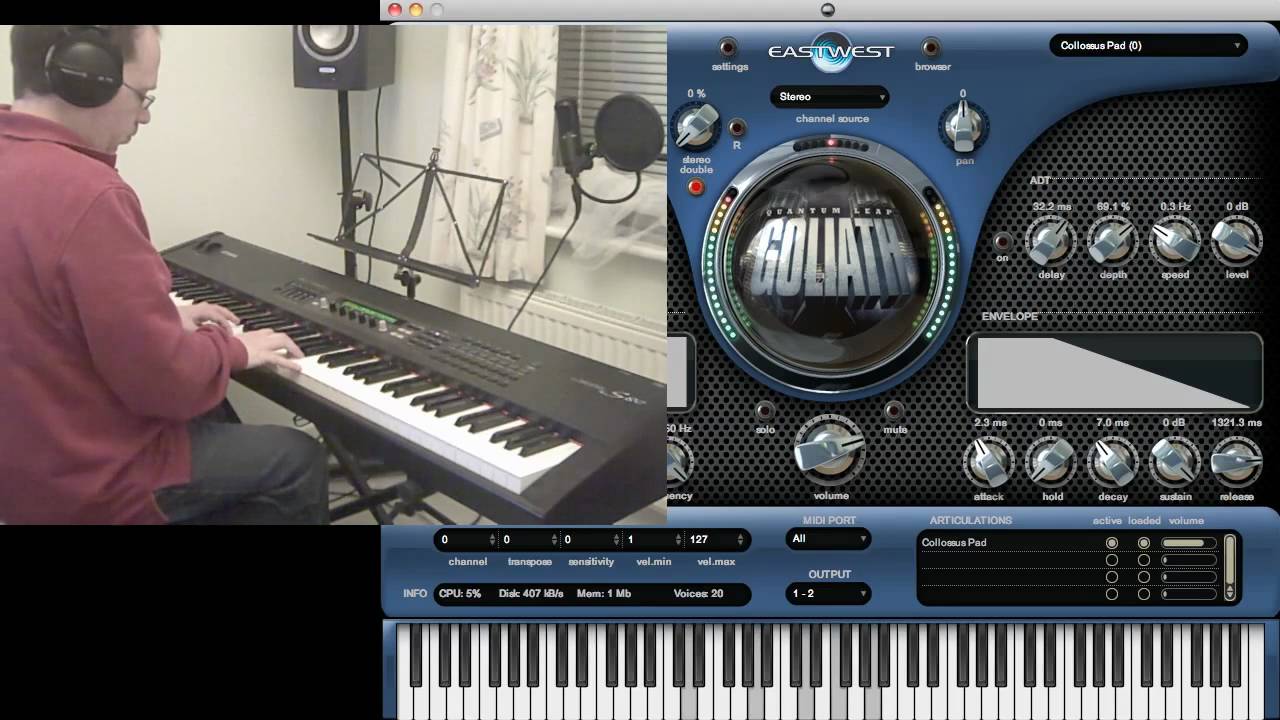This screenshot has height=720, width=1280.
Task: Click the stereo double knob
Action: tap(696, 127)
